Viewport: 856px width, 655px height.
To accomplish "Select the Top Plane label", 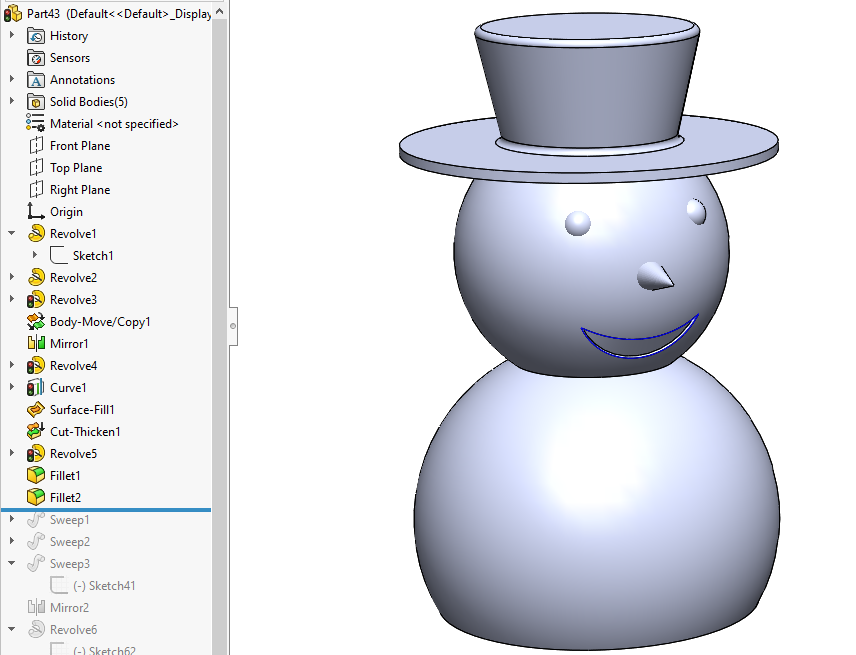I will 76,168.
